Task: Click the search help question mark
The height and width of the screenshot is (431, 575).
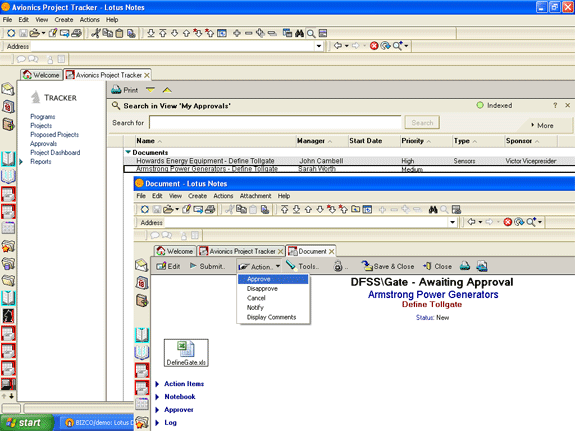Action: click(555, 105)
